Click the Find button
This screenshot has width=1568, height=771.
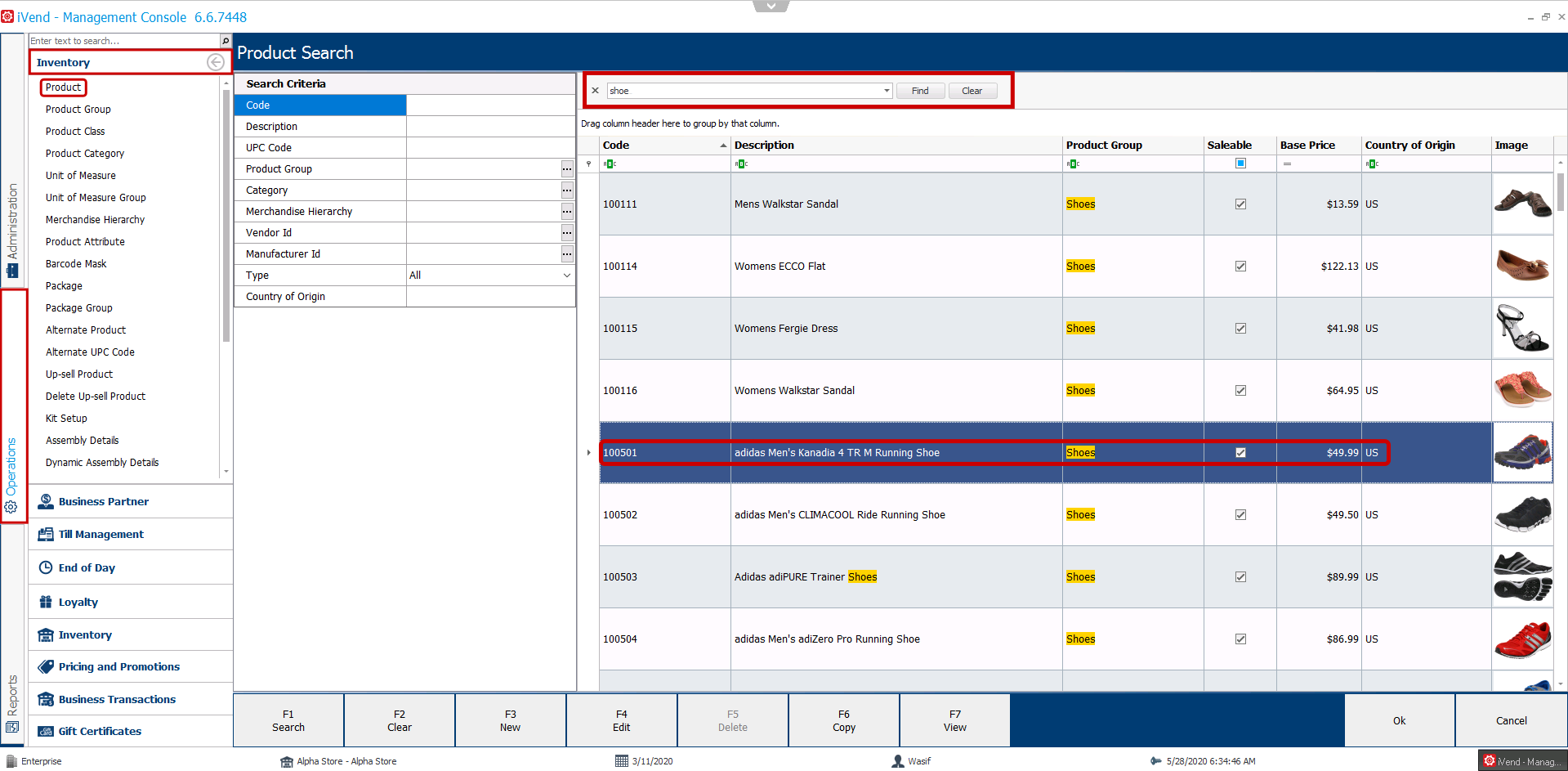coord(920,91)
